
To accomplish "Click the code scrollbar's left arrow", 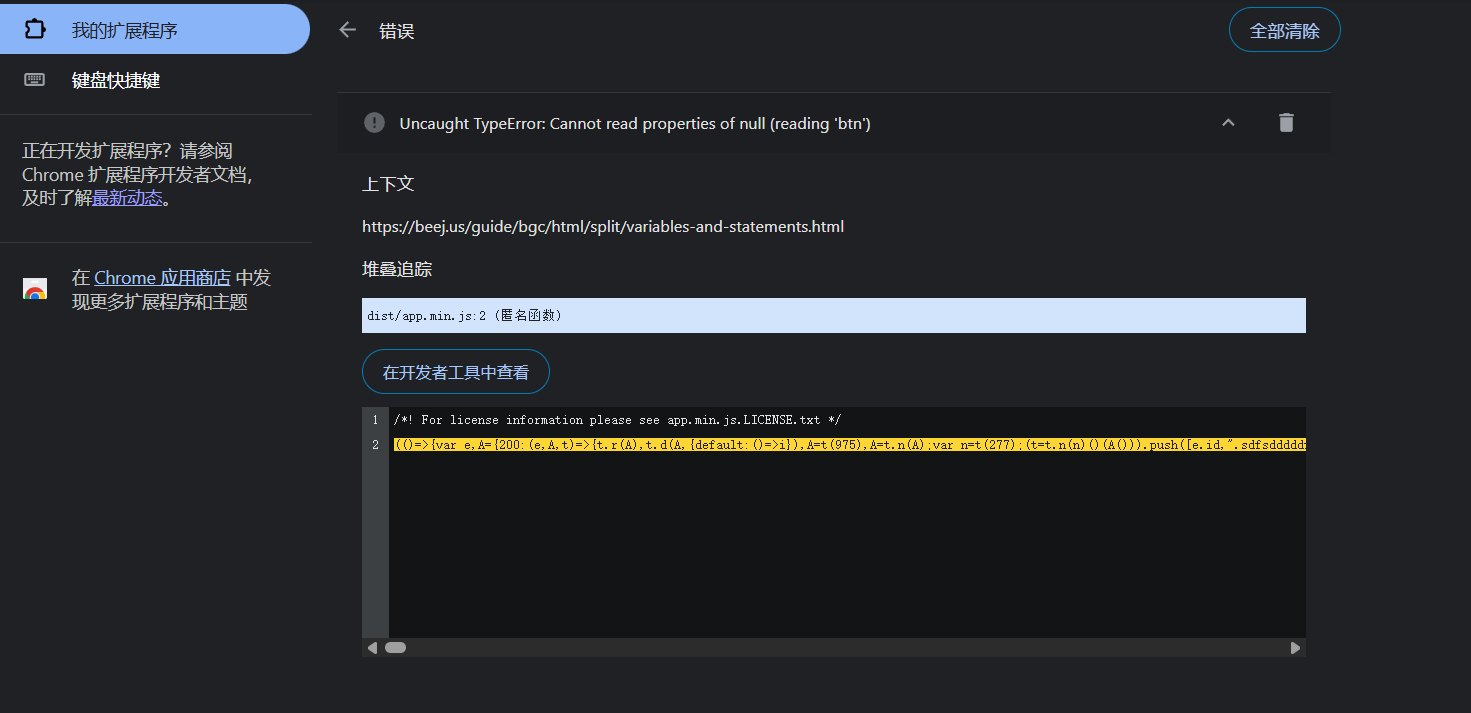I will point(372,648).
